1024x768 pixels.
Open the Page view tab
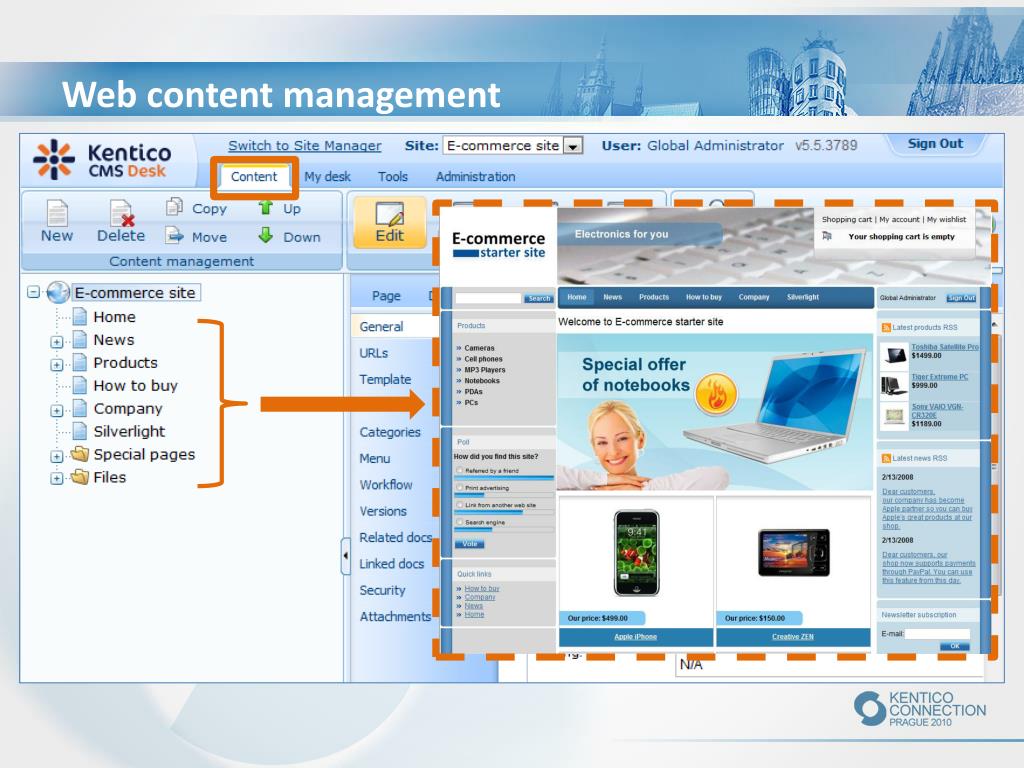(386, 296)
